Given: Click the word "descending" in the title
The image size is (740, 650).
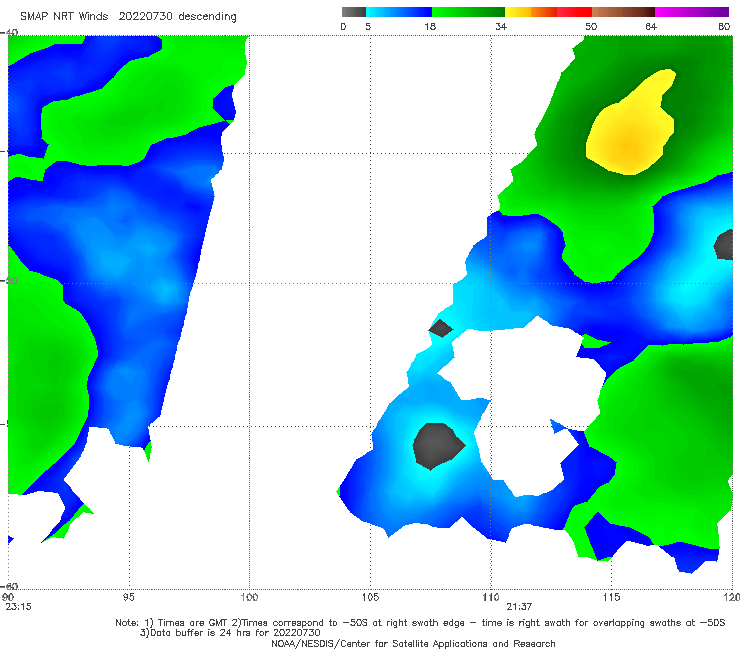Looking at the screenshot, I should (207, 17).
